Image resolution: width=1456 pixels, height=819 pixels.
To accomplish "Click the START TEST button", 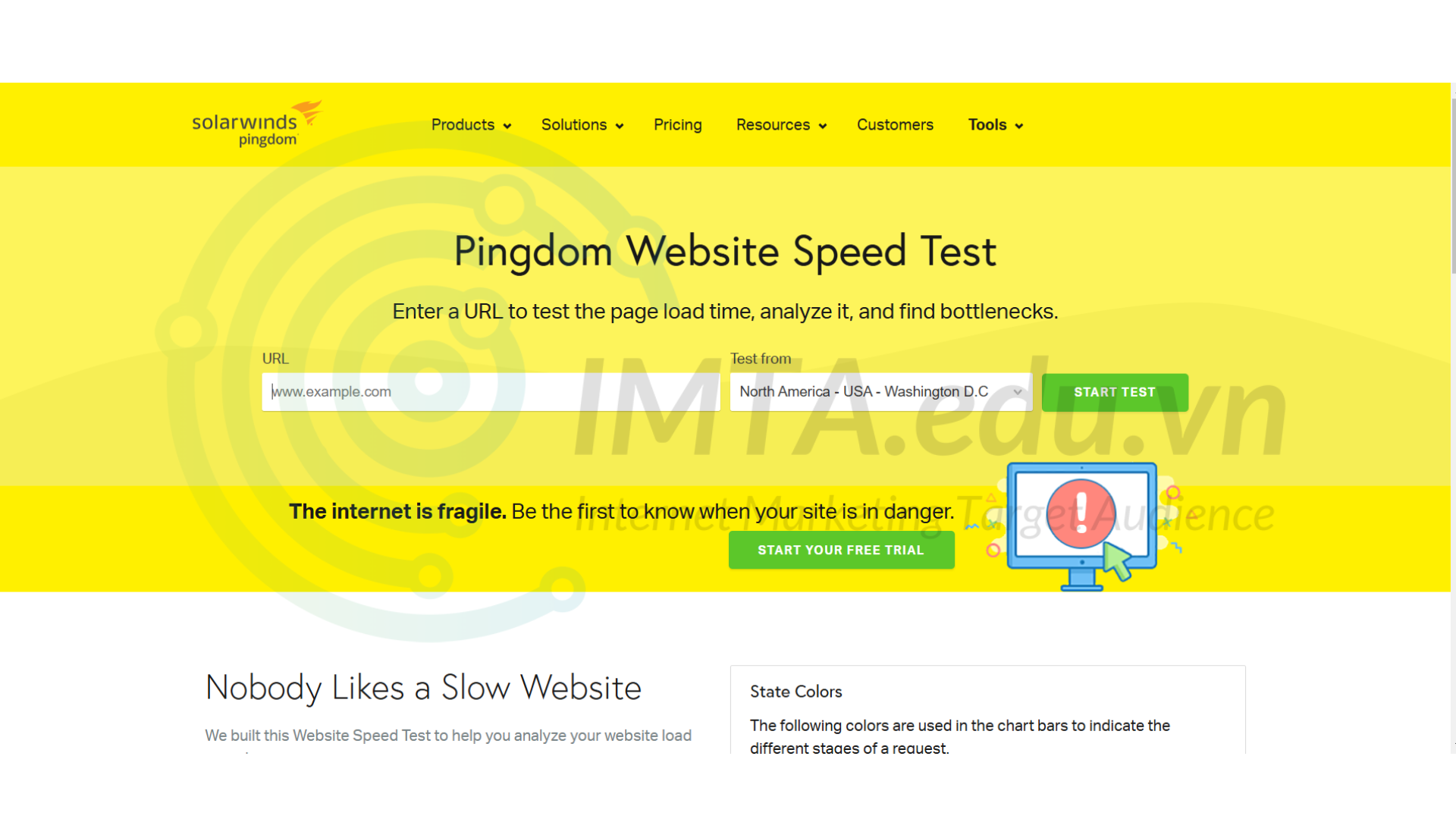I will tap(1115, 391).
